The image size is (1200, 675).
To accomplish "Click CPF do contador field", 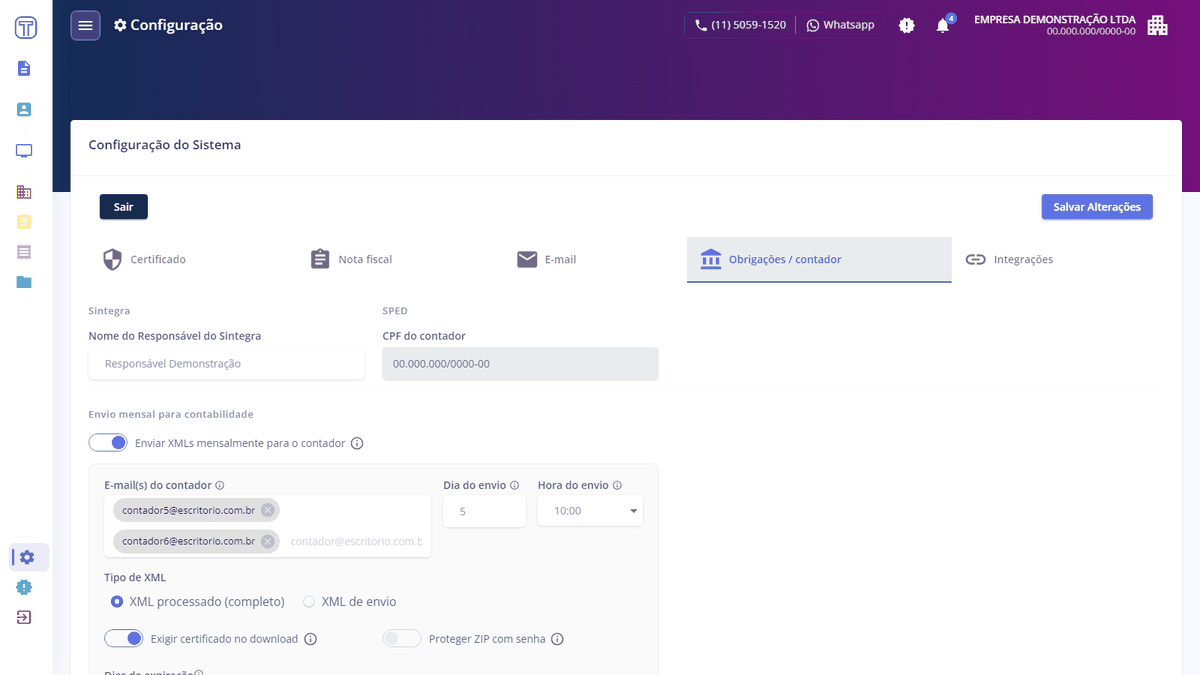I will click(521, 364).
